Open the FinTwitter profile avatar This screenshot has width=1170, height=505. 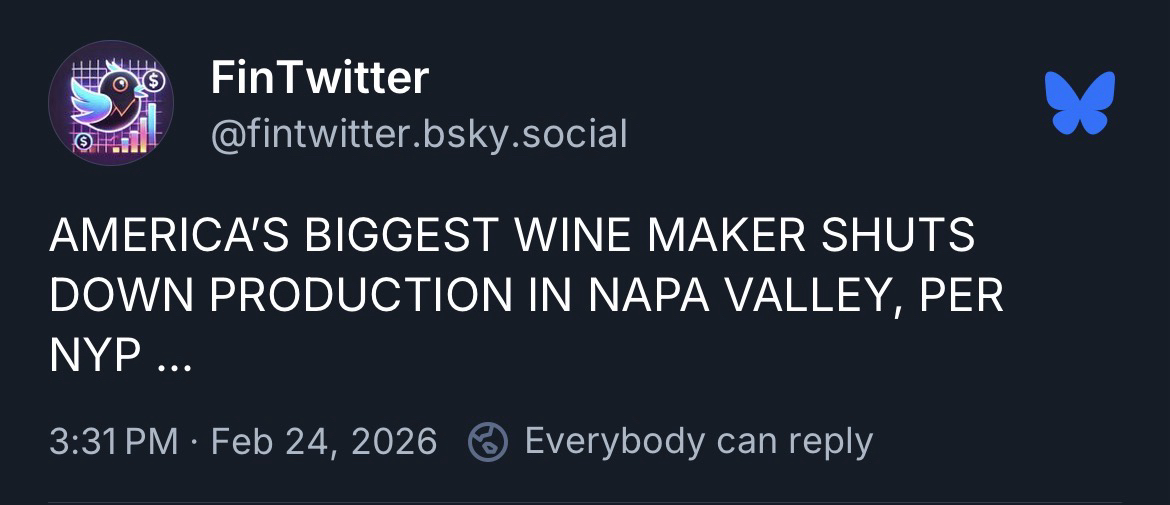111,103
